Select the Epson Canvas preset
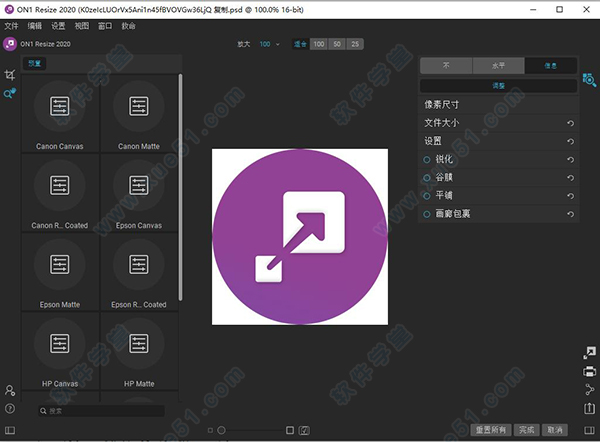600x442 pixels. tap(139, 193)
